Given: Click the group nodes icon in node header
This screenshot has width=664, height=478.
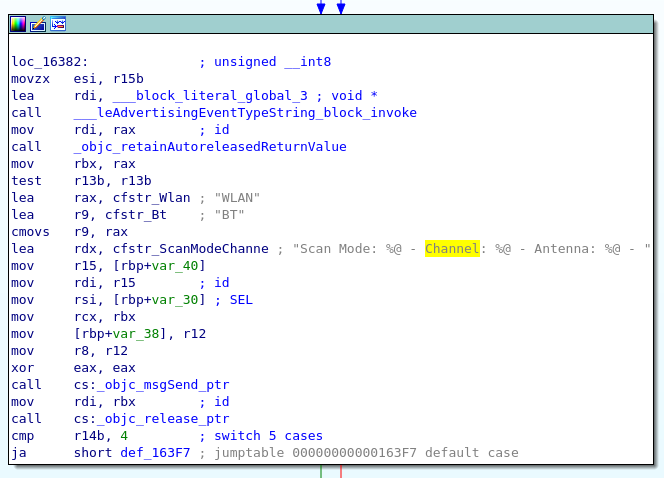Looking at the screenshot, I should (x=58, y=24).
